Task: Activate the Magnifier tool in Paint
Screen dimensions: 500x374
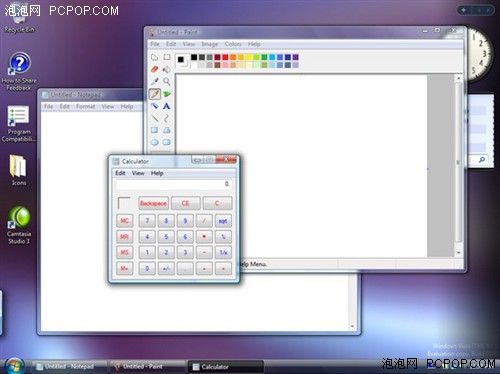Action: coord(167,81)
